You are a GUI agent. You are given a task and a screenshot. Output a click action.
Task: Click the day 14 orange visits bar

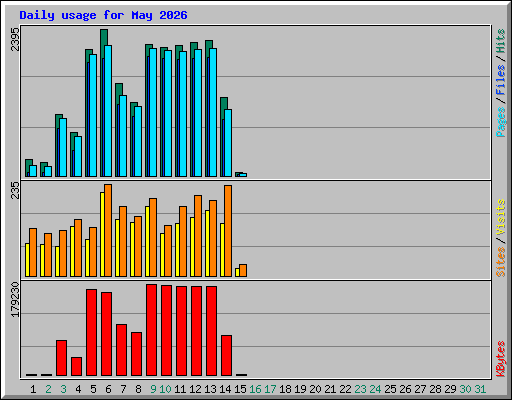228,231
